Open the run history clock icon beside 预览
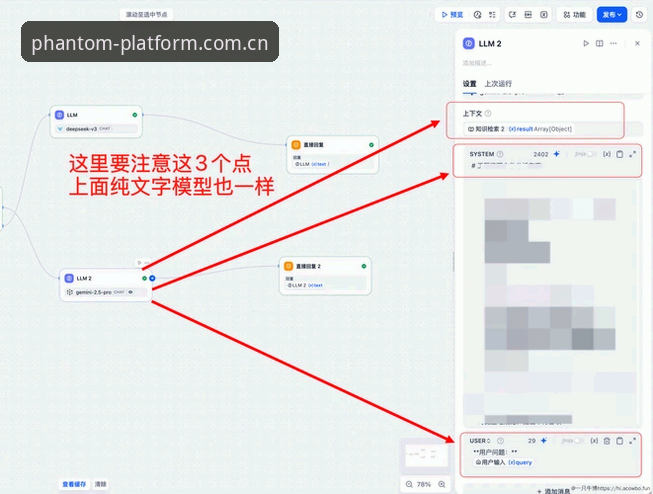The width and height of the screenshot is (653, 494). pos(478,15)
